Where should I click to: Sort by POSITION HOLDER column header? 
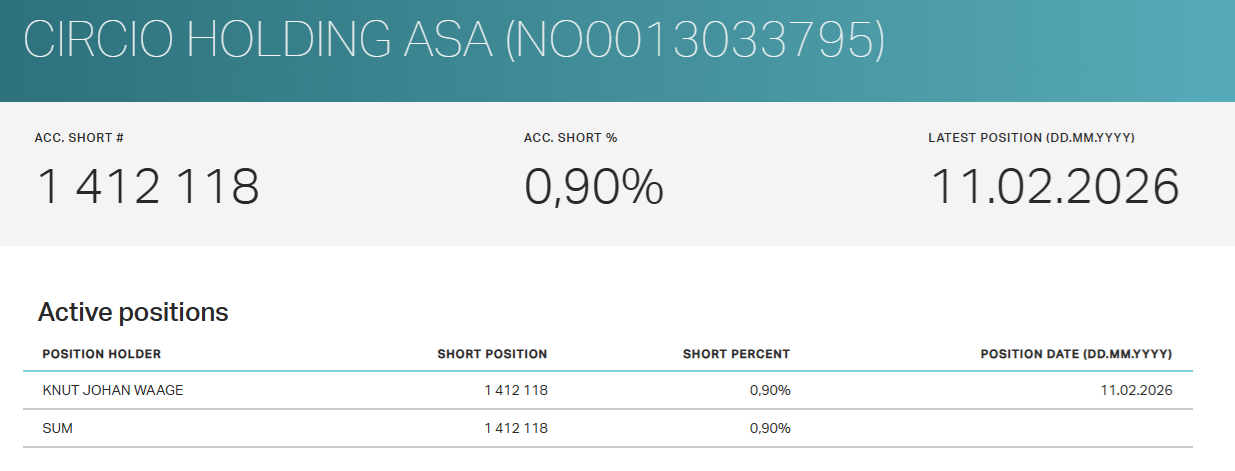pyautogui.click(x=102, y=354)
